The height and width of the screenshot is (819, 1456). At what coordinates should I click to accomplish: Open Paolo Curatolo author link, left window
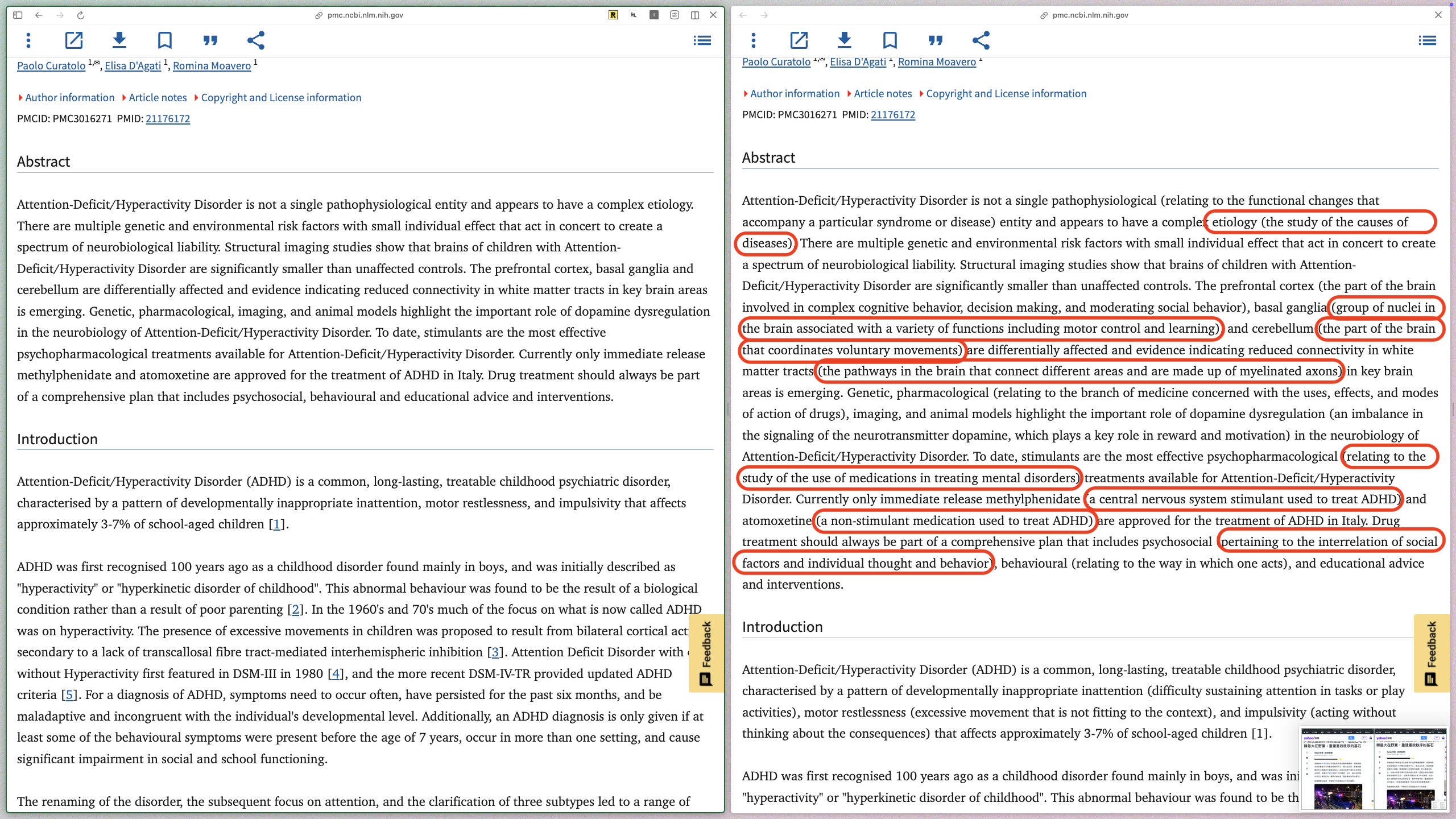coord(51,65)
